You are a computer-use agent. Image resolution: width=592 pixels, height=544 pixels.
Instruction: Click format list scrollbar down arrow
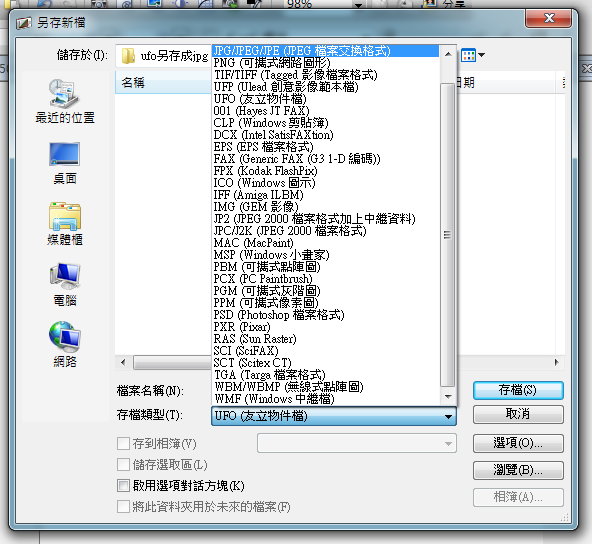[x=448, y=396]
